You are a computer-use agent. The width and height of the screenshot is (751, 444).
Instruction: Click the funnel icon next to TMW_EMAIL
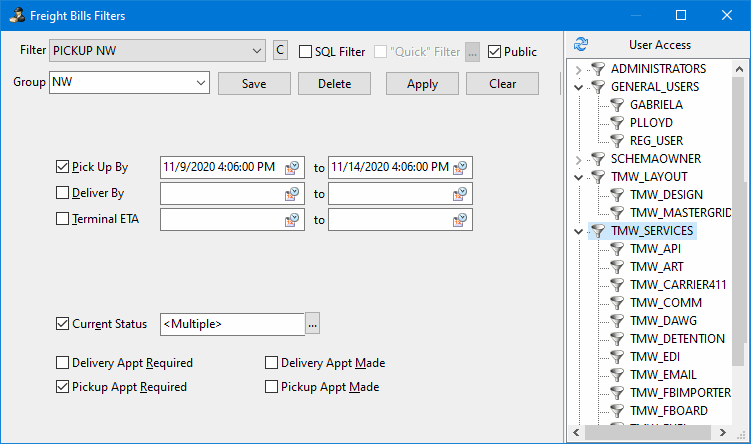click(x=617, y=375)
